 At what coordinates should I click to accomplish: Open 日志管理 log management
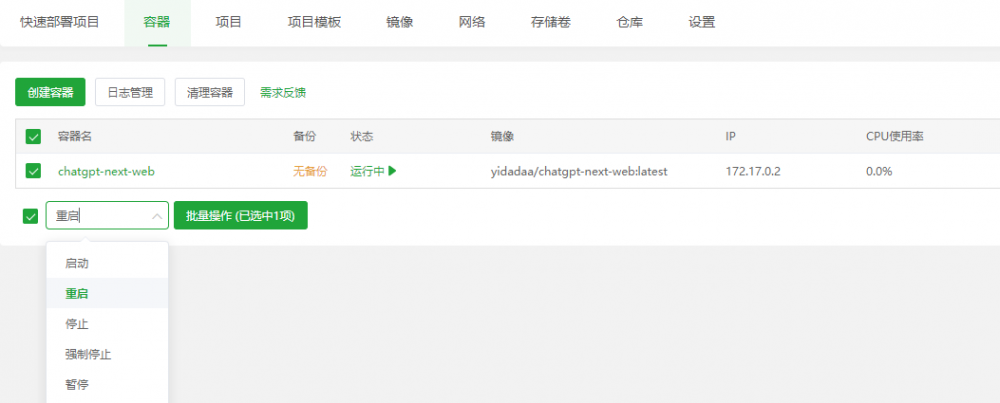tap(130, 92)
